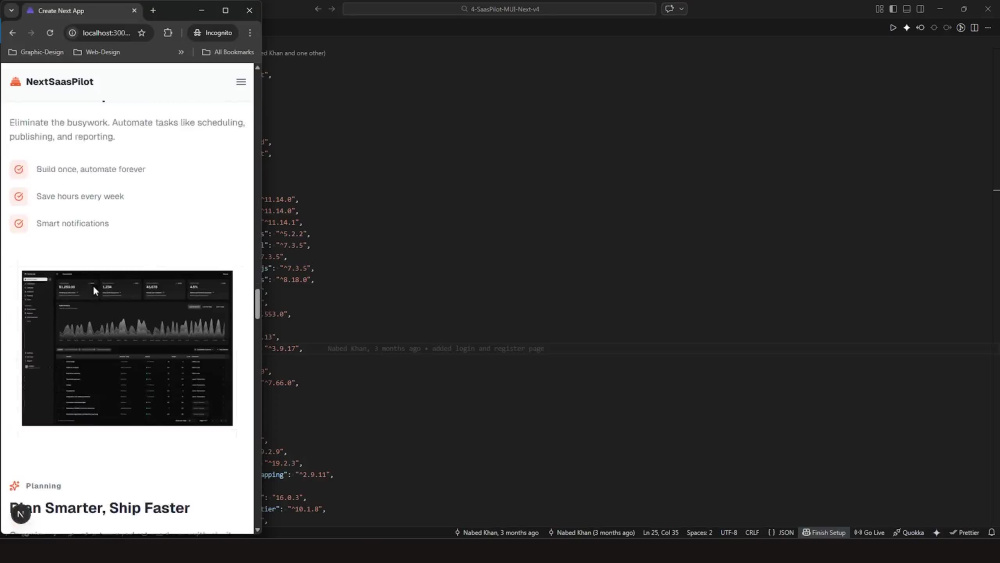Screen dimensions: 1000x563
Task: Open the tab search dropdown
Action: click(11, 11)
